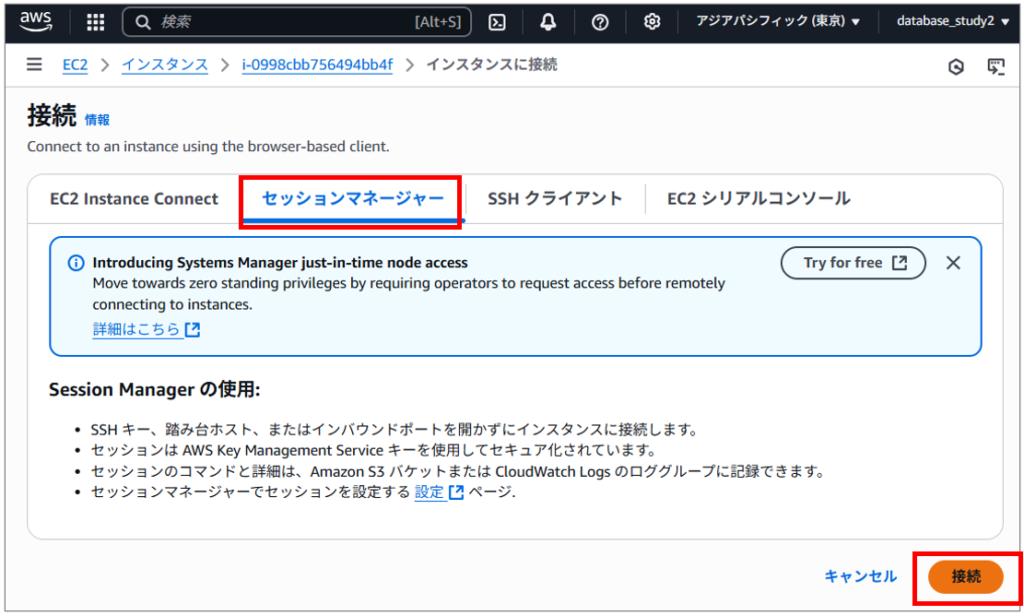Screen dimensions: 1024x616
Task: Click the search field in top bar
Action: (296, 22)
